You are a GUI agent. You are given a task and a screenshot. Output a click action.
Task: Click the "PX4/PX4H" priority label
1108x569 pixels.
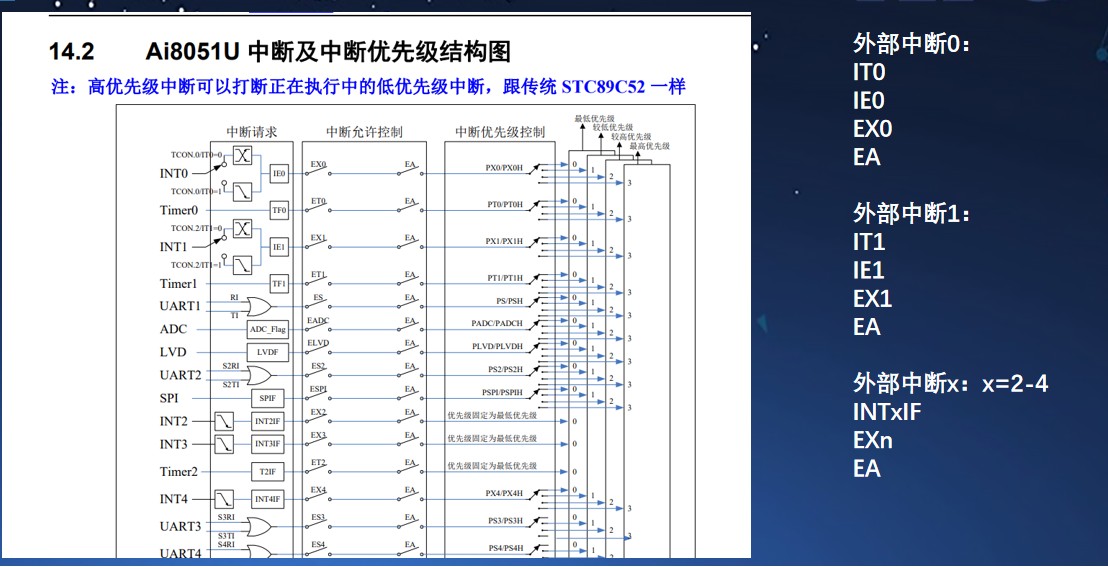coord(504,493)
